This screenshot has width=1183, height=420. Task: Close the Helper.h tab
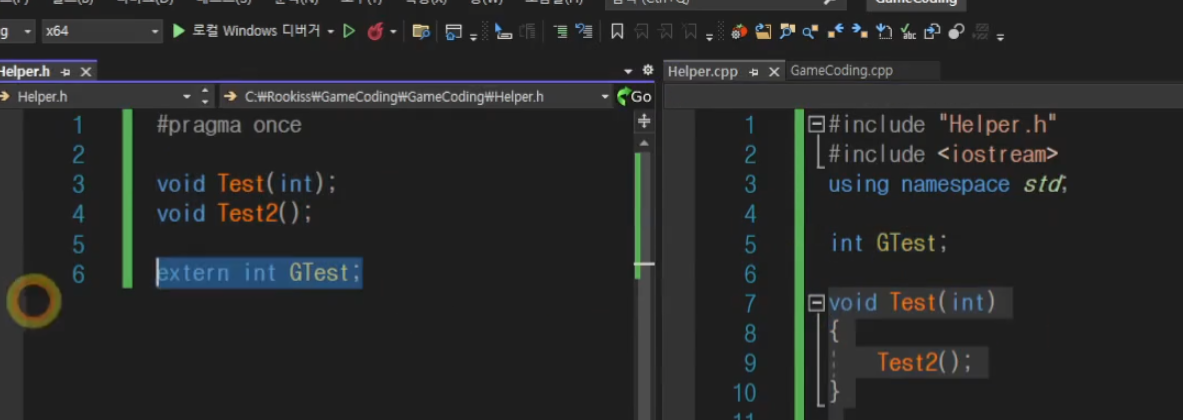tap(85, 72)
